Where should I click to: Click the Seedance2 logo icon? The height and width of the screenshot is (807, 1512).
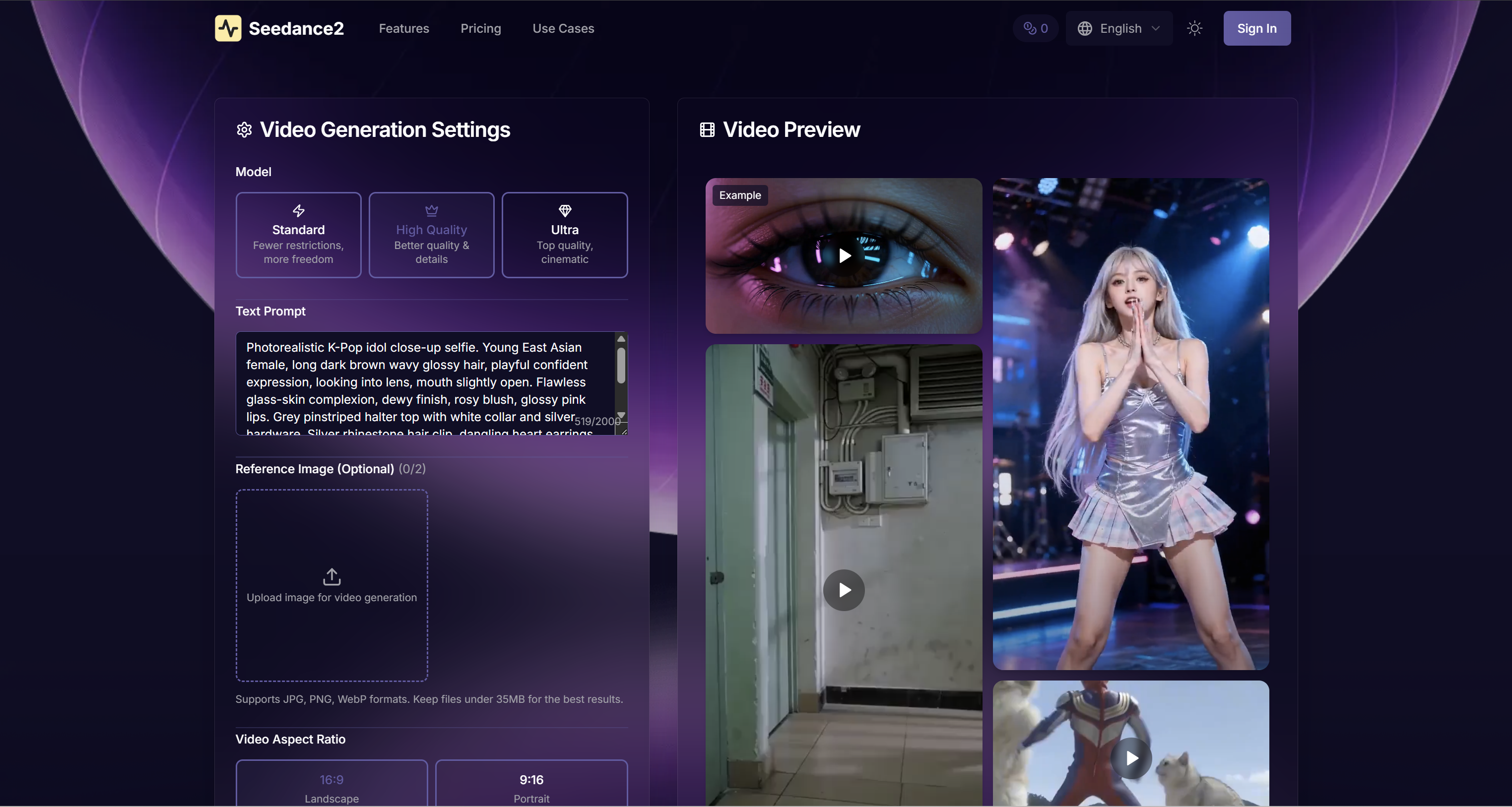[228, 28]
